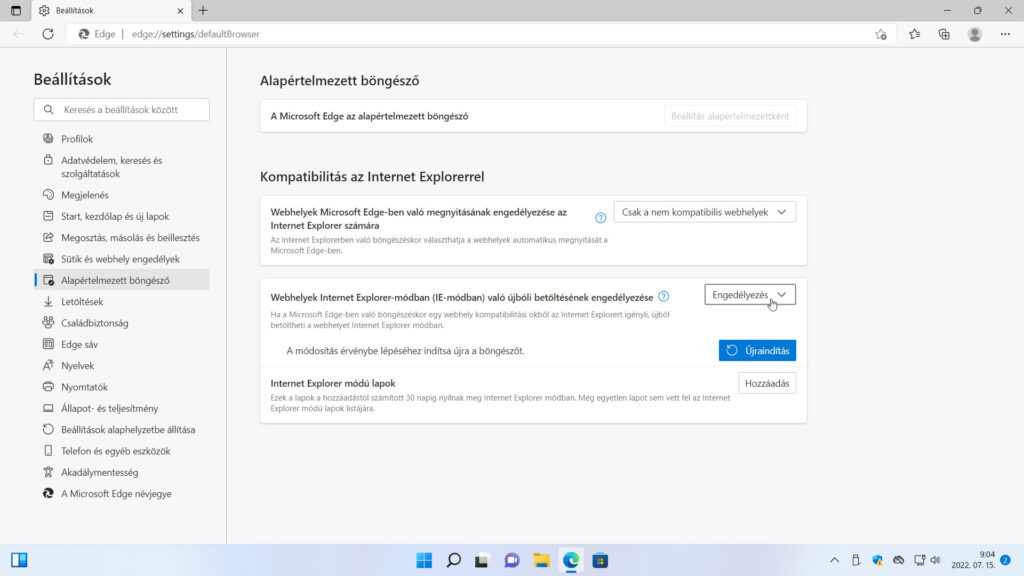This screenshot has height=576, width=1024.
Task: Click the Beállítás alapértelmezettként button
Action: click(x=729, y=116)
